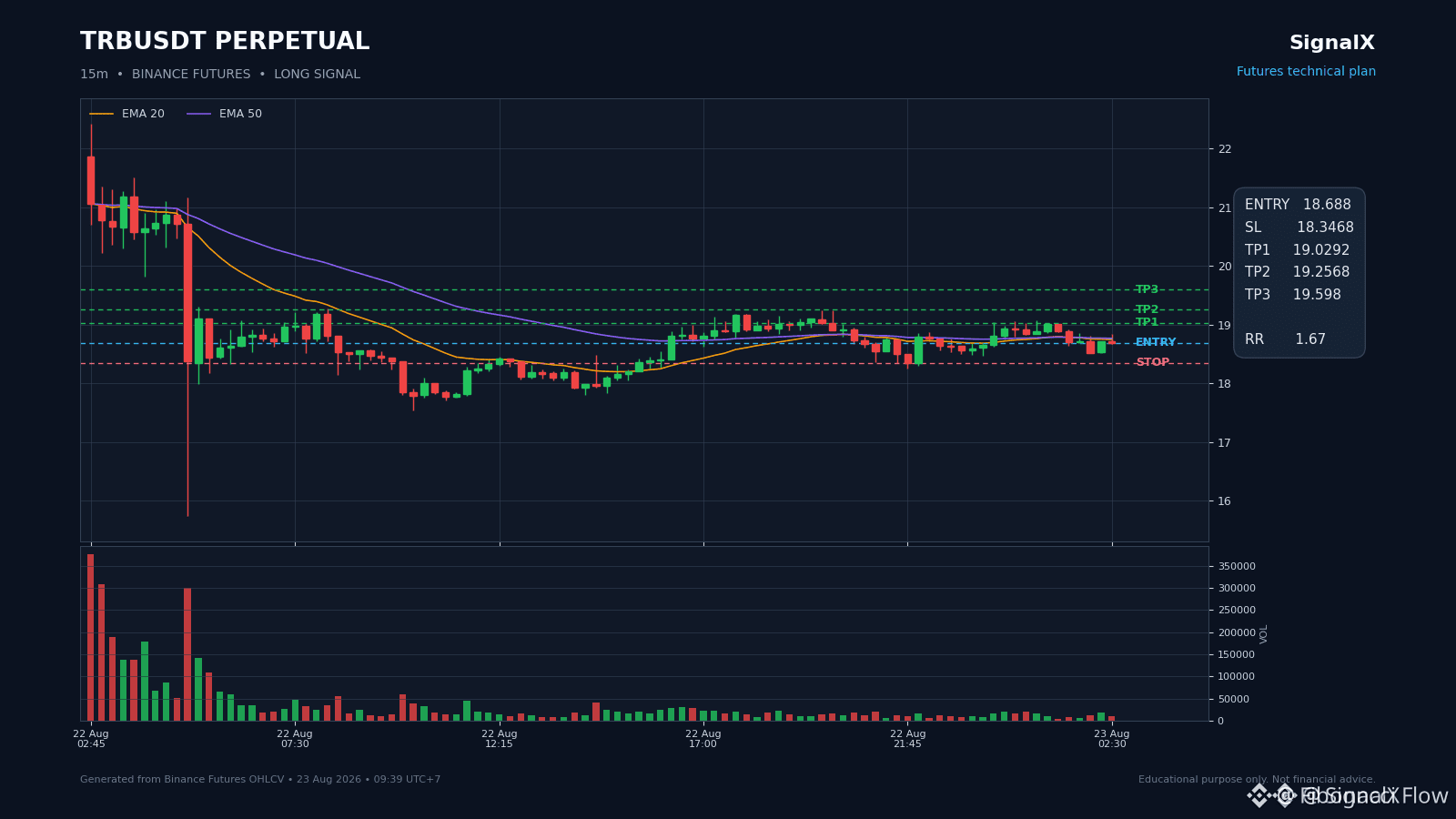
Task: Click the 22 Aug 17:00 time label
Action: coord(703,739)
